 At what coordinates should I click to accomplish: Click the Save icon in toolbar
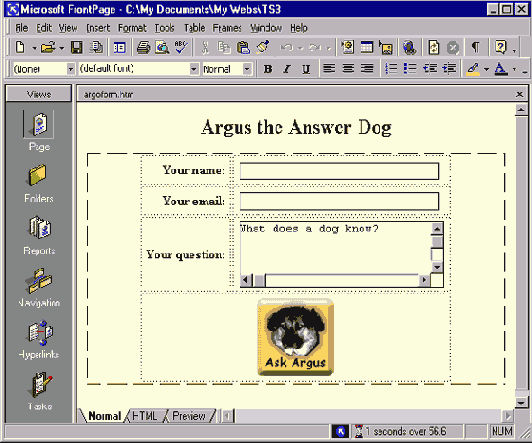[77, 47]
